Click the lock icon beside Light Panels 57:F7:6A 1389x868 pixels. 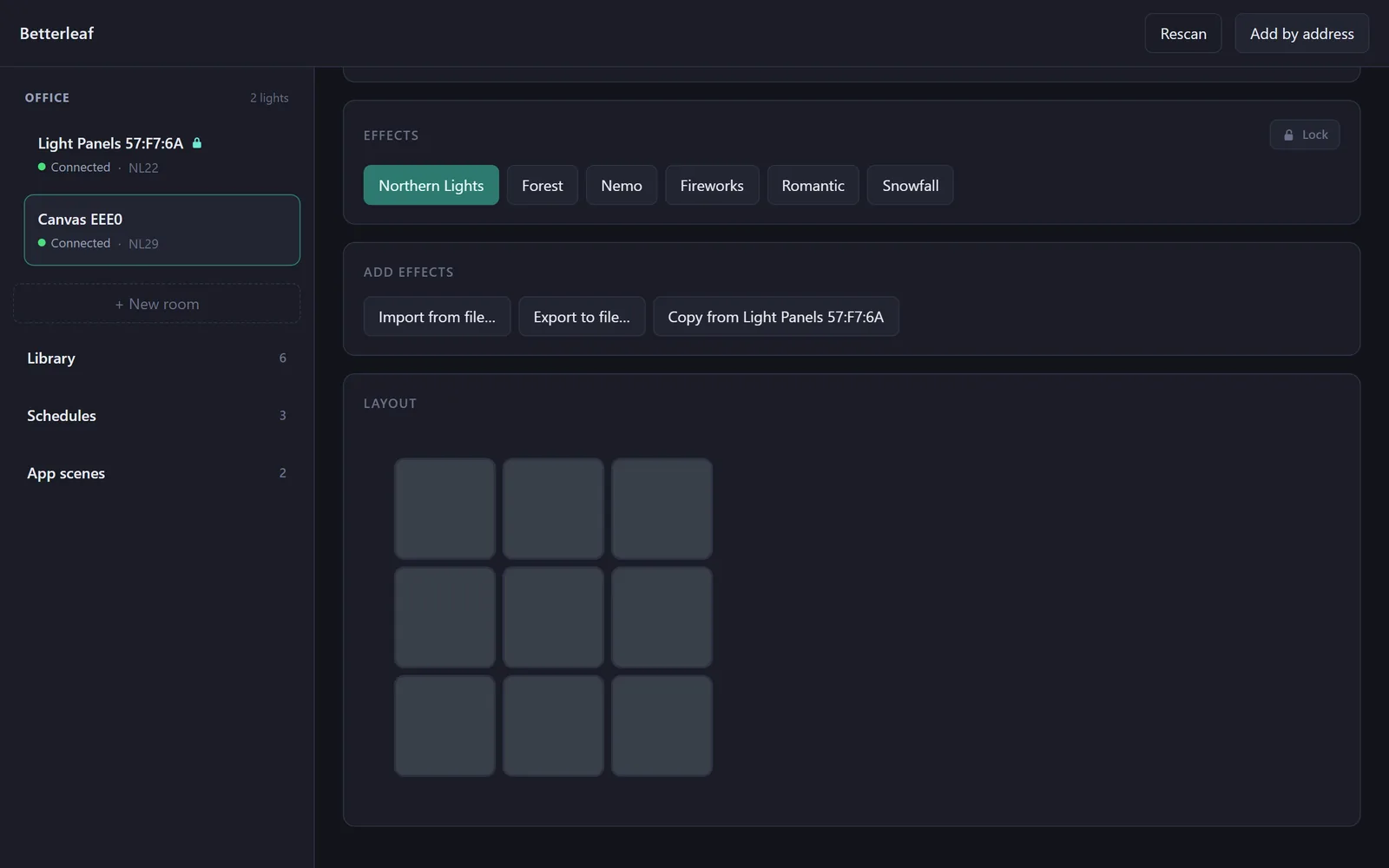click(197, 143)
